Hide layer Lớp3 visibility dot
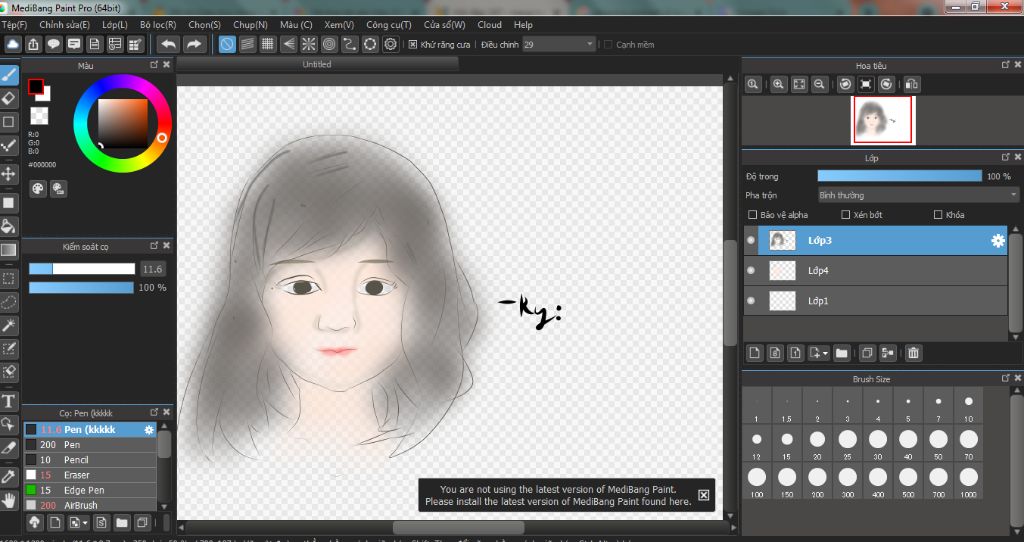 point(751,240)
